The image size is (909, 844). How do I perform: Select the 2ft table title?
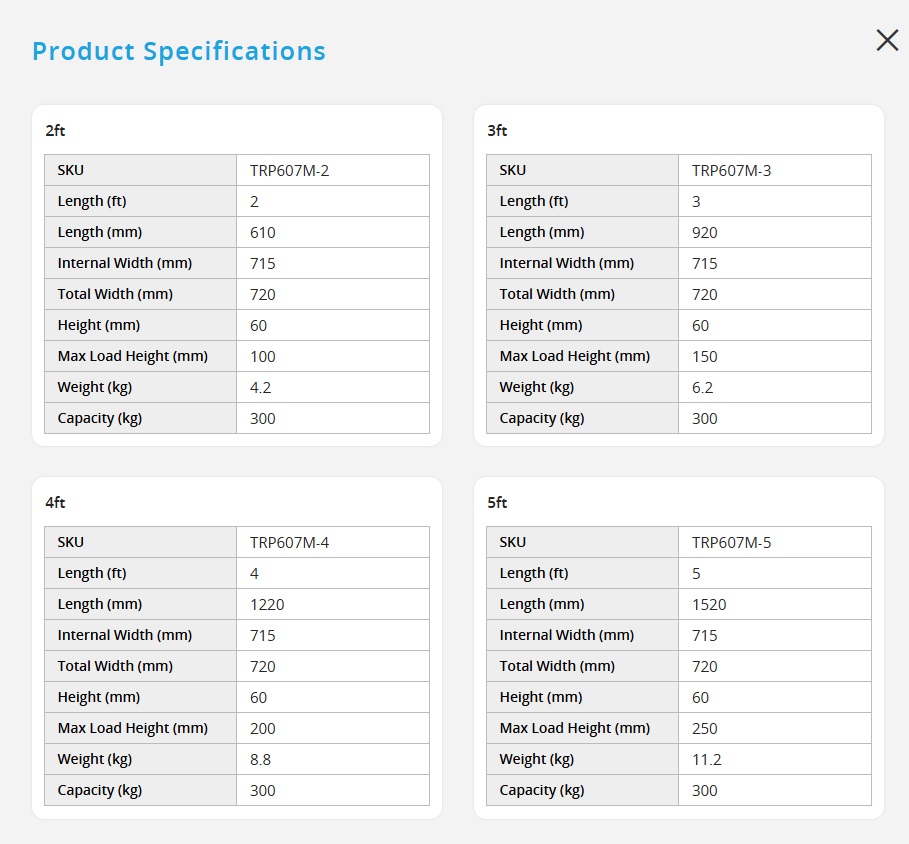pos(55,130)
